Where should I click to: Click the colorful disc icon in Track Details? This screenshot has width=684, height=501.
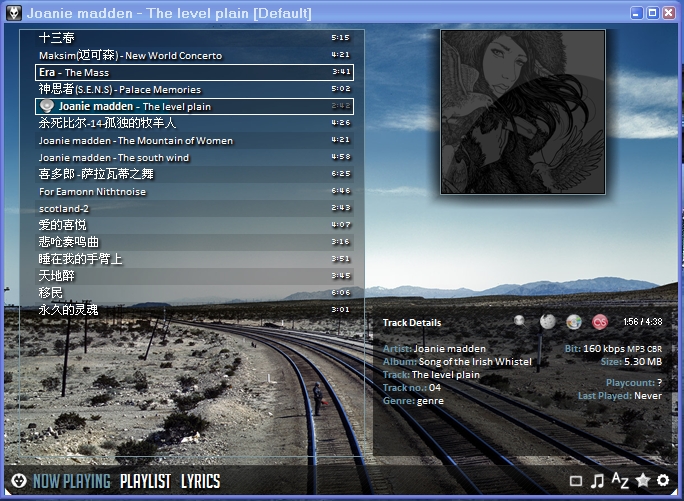click(573, 322)
